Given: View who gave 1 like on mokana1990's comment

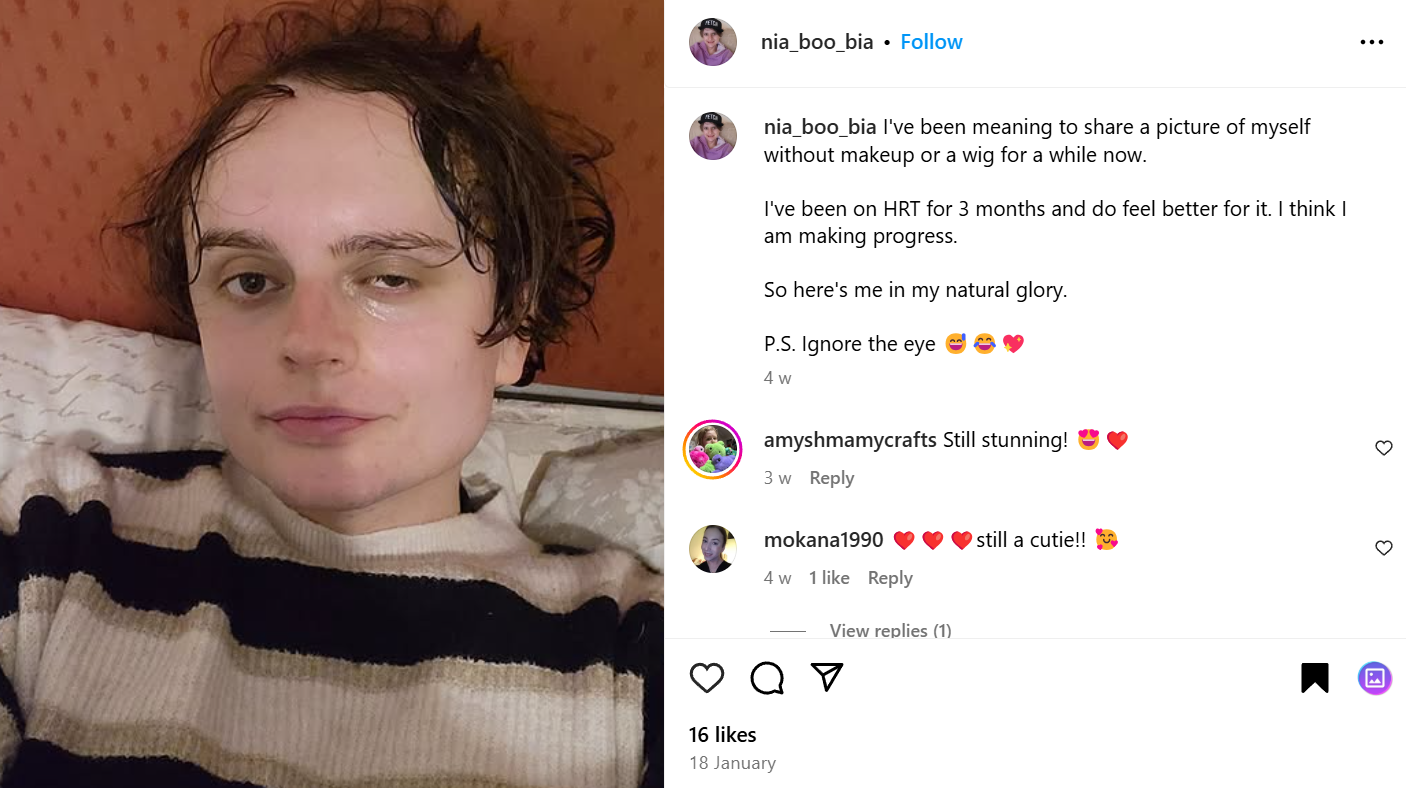Looking at the screenshot, I should click(x=829, y=578).
